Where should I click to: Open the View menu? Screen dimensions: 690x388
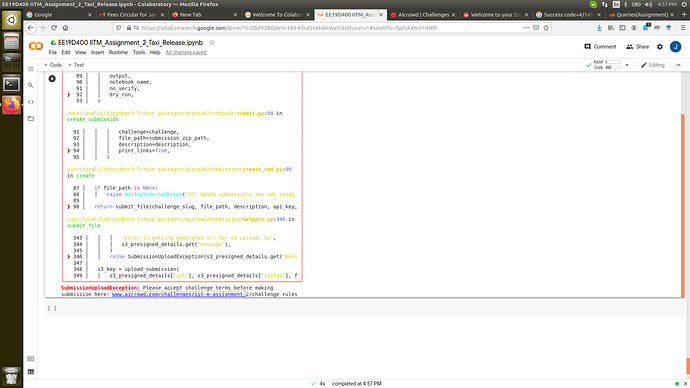click(81, 52)
